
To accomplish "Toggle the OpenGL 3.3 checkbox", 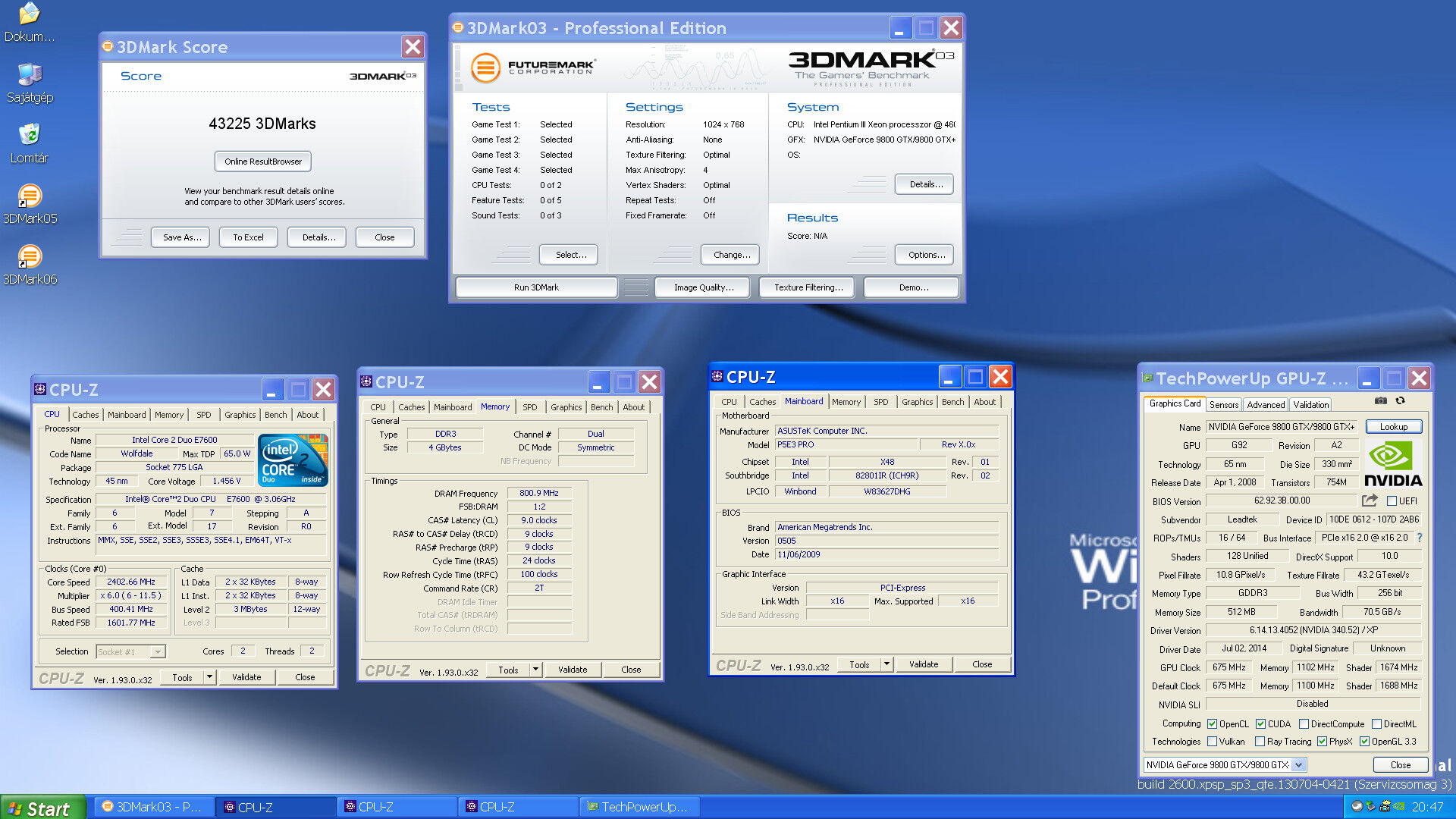I will pyautogui.click(x=1364, y=742).
